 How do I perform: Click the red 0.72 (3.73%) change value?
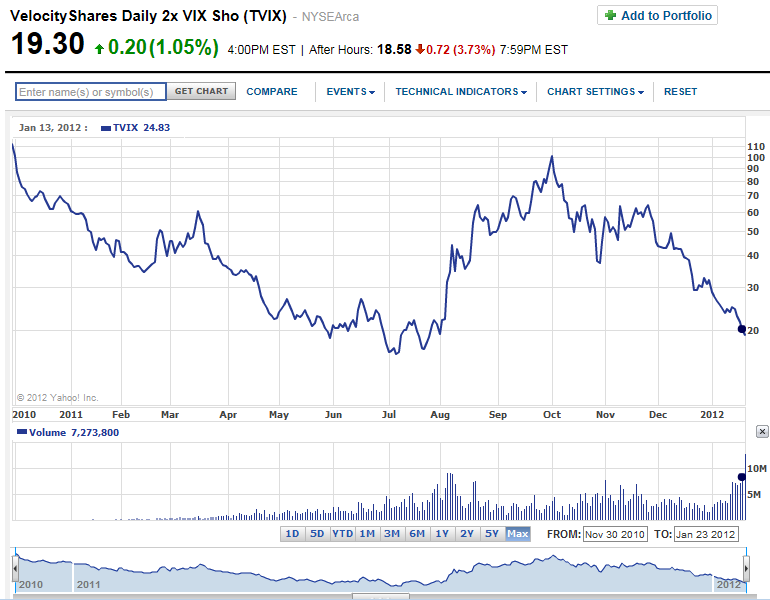tap(461, 50)
